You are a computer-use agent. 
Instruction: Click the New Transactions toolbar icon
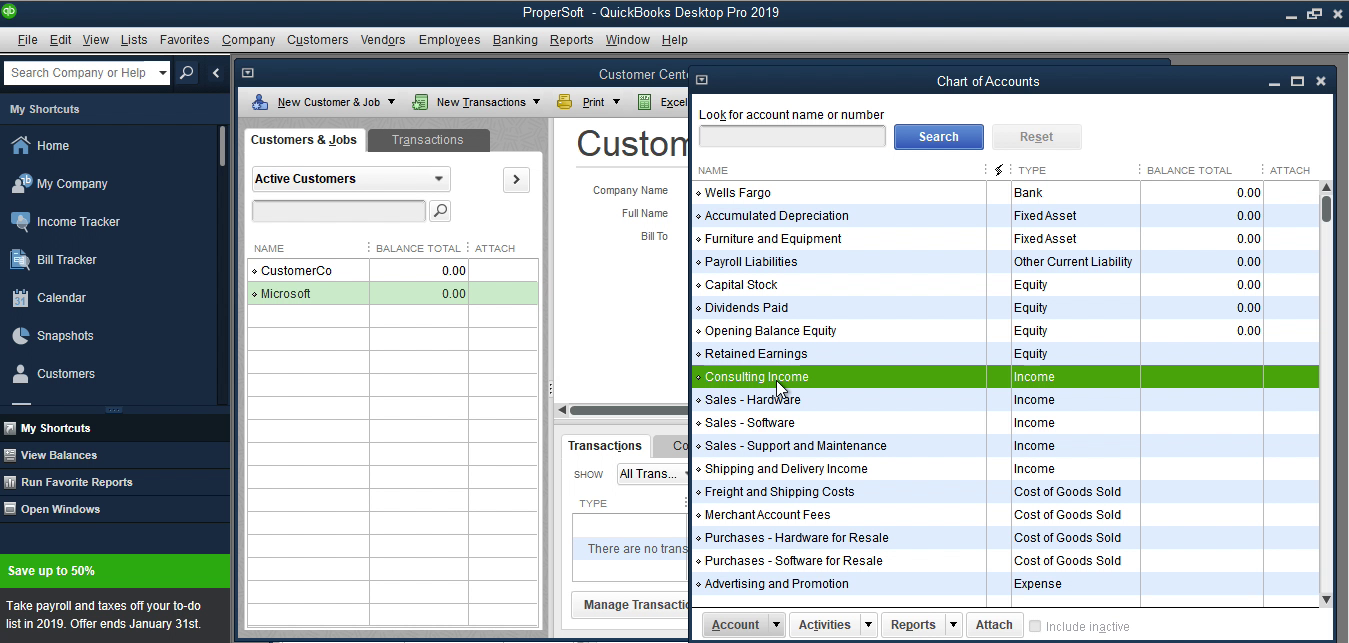420,102
